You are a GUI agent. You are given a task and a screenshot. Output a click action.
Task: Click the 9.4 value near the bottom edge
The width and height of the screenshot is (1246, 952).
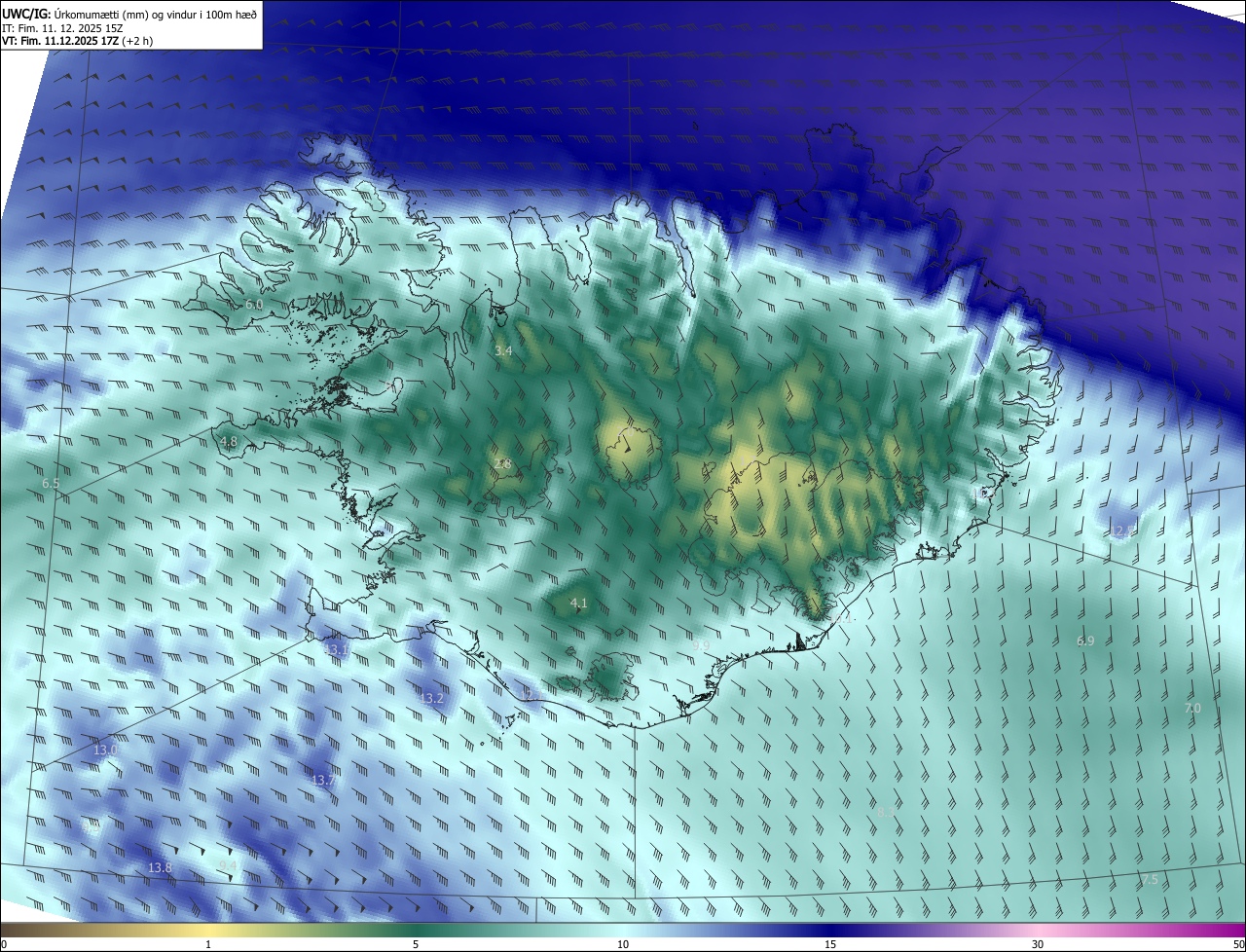[228, 865]
